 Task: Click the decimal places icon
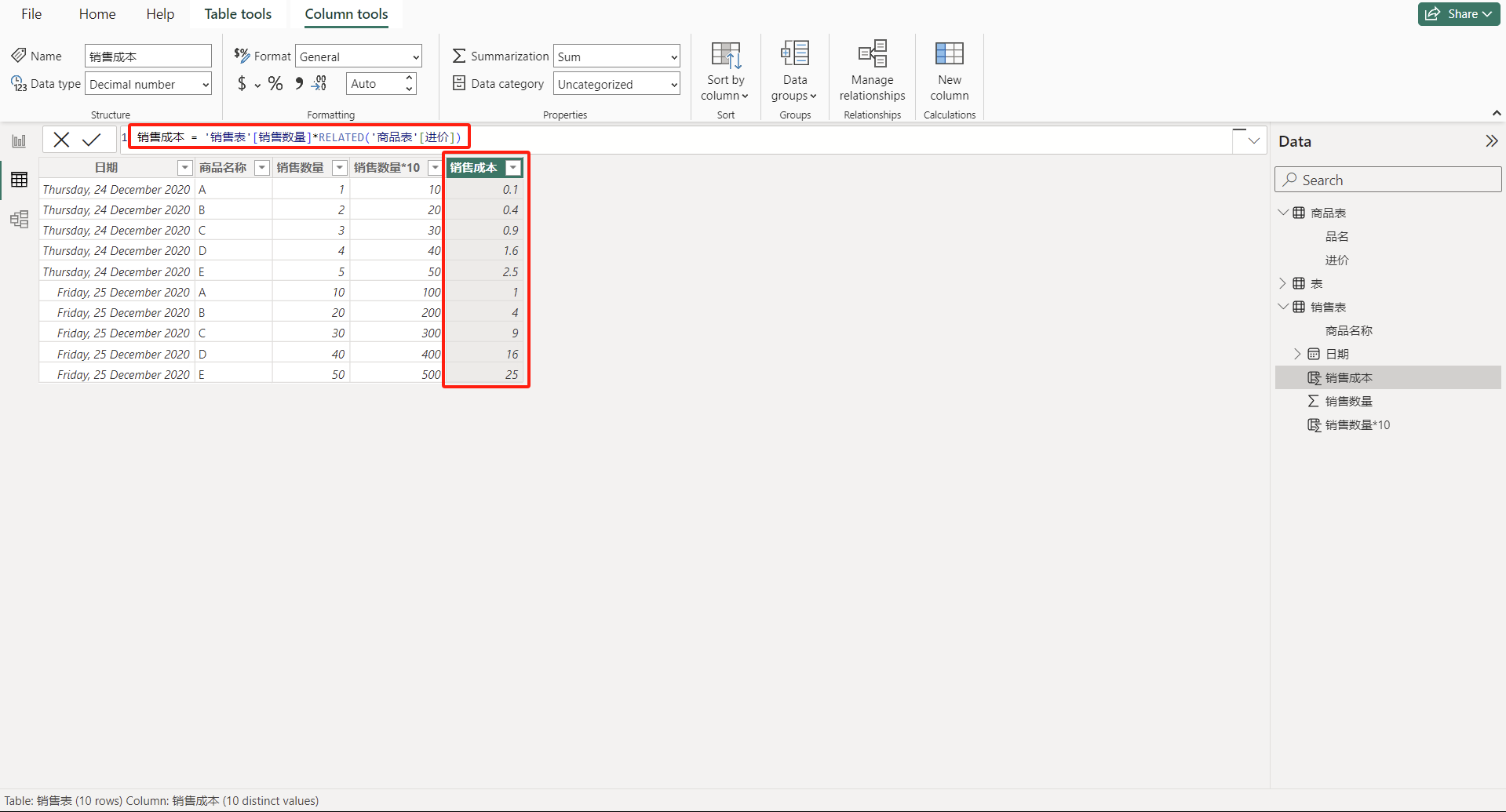tap(319, 83)
